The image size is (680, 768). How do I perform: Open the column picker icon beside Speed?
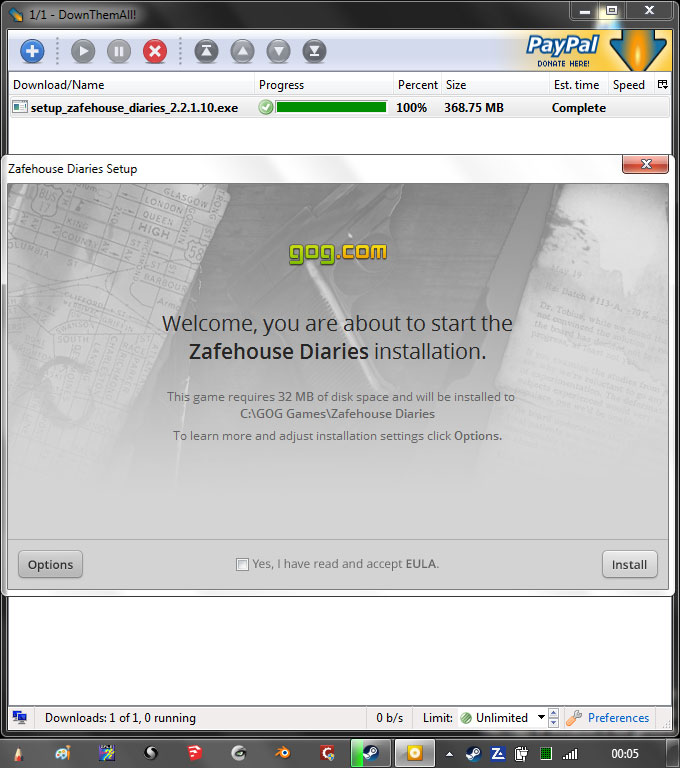(662, 84)
